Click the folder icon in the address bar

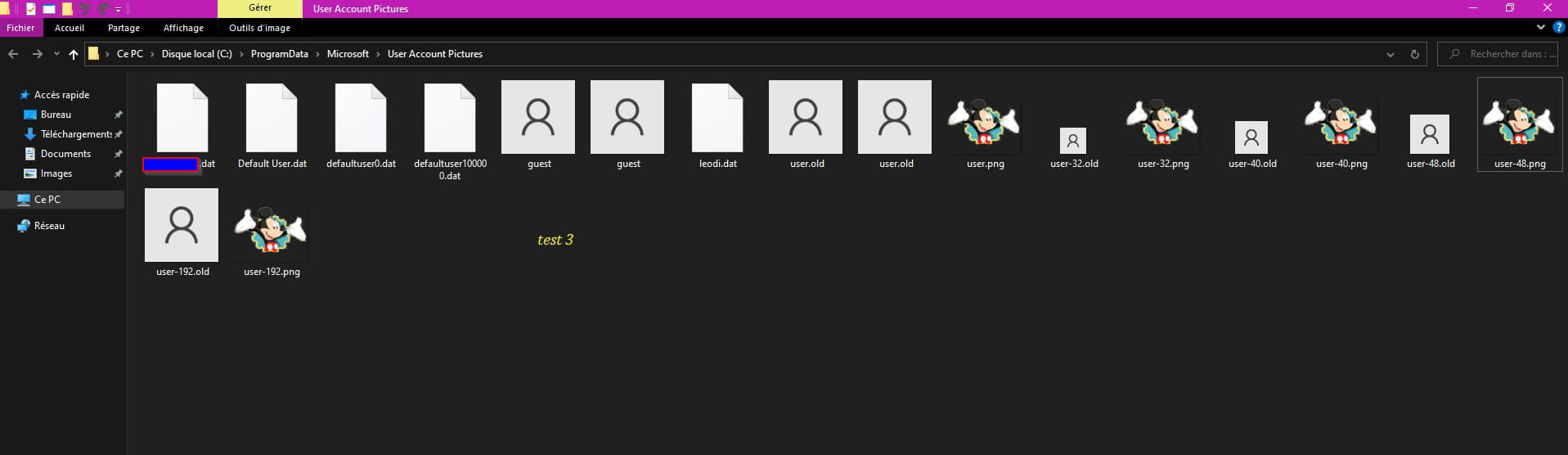tap(93, 54)
